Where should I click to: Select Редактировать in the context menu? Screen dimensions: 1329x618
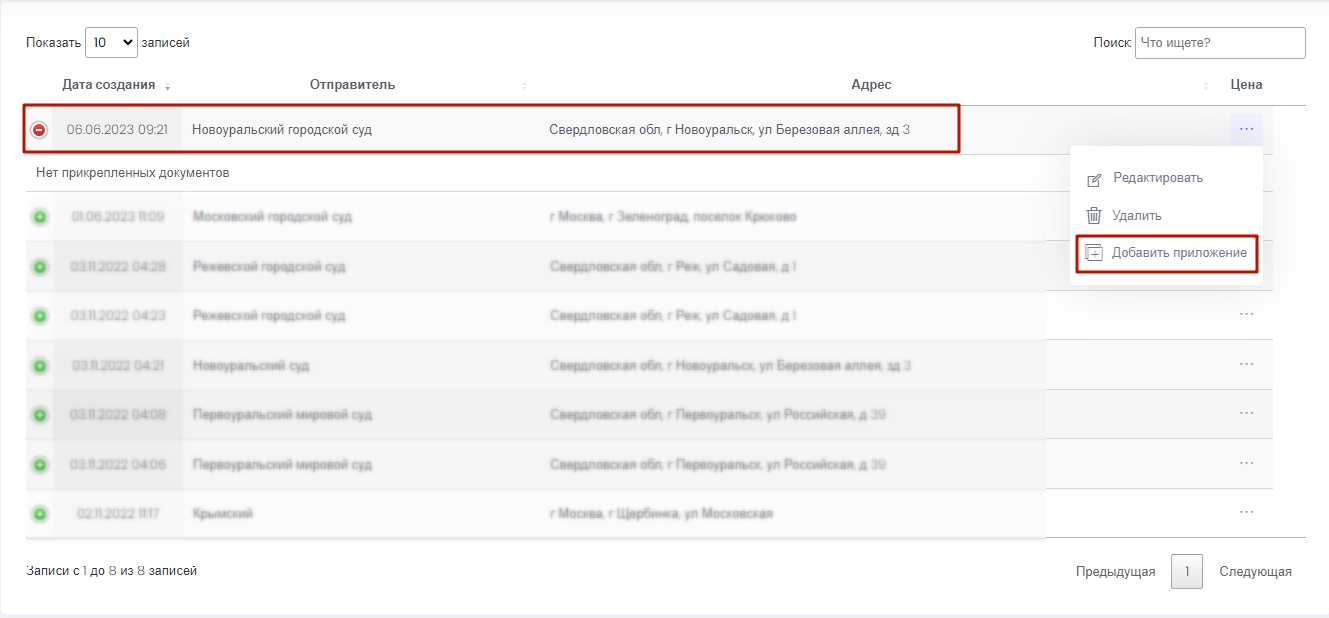point(1158,178)
